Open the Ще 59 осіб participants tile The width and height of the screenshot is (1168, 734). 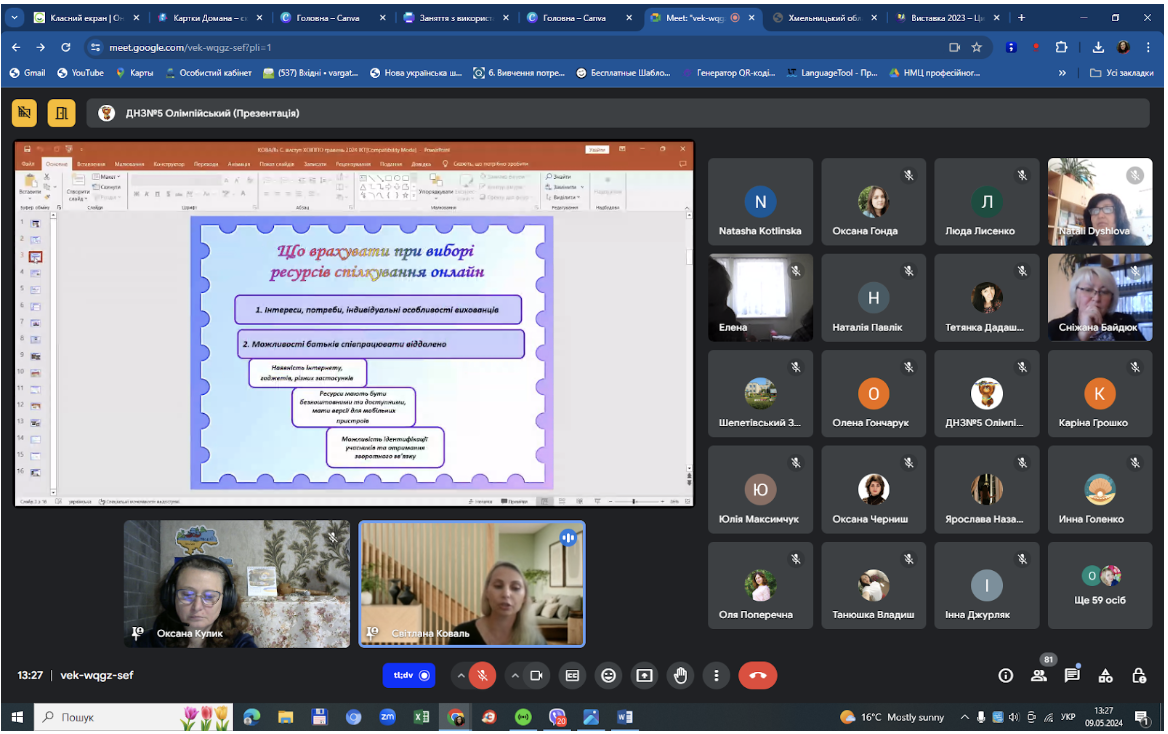(1099, 586)
